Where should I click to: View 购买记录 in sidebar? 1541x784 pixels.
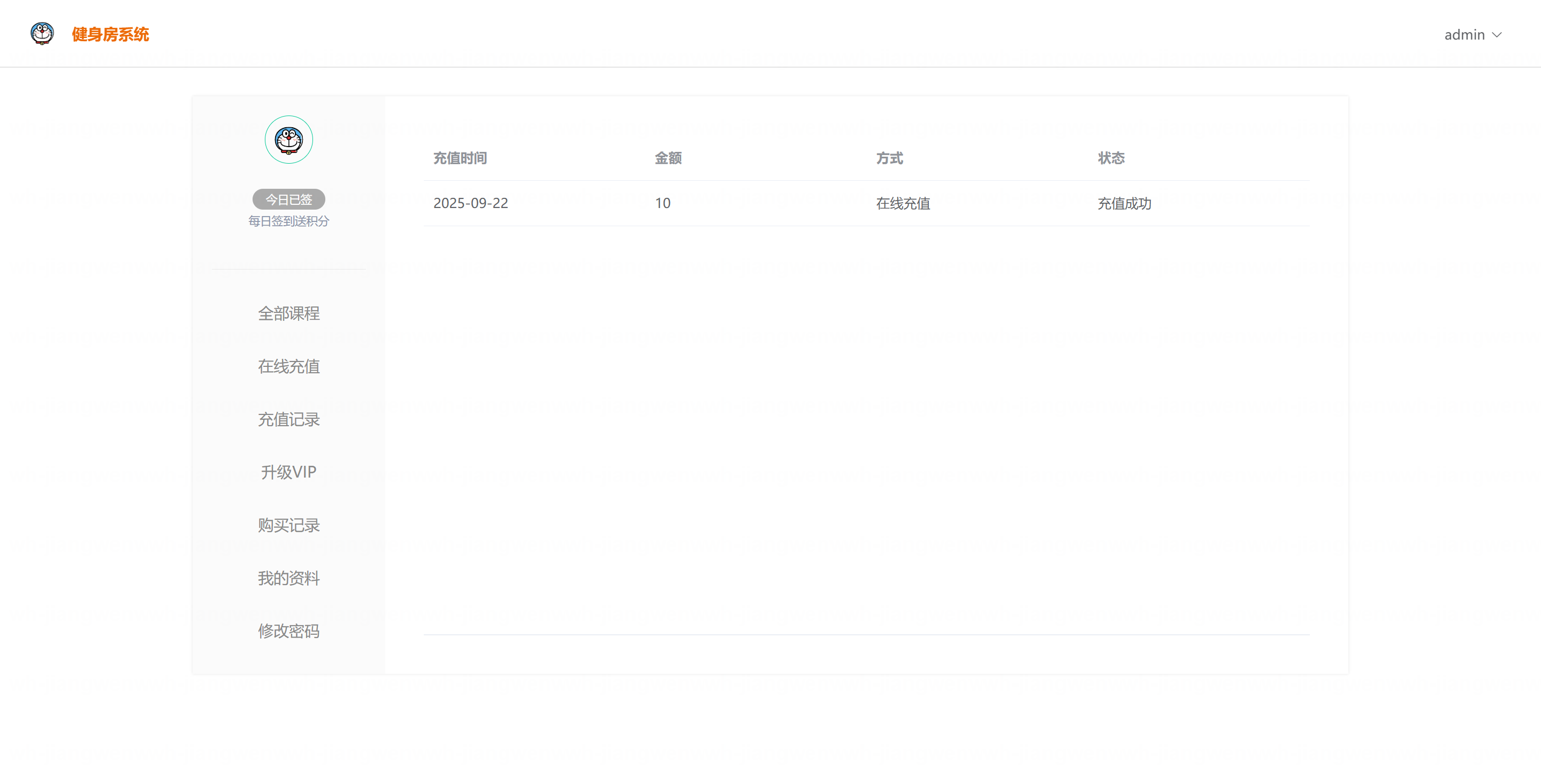[289, 525]
